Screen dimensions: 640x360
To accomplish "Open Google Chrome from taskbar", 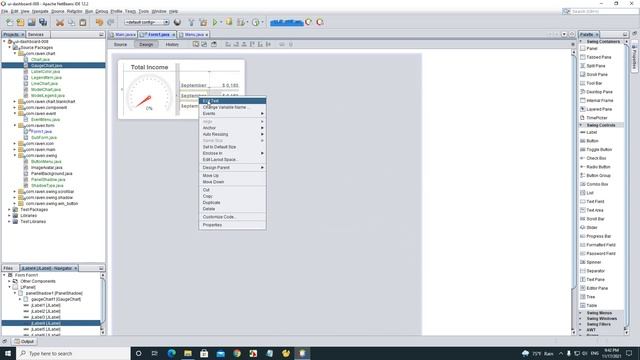I will 237,353.
